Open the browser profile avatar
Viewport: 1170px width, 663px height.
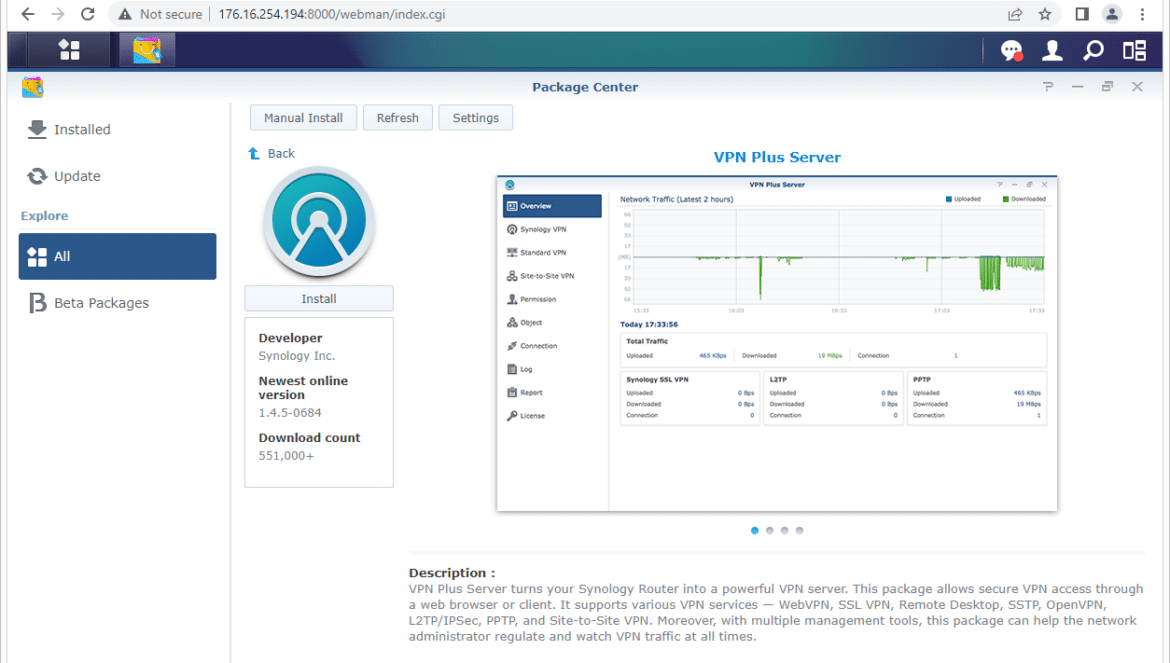tap(1112, 14)
